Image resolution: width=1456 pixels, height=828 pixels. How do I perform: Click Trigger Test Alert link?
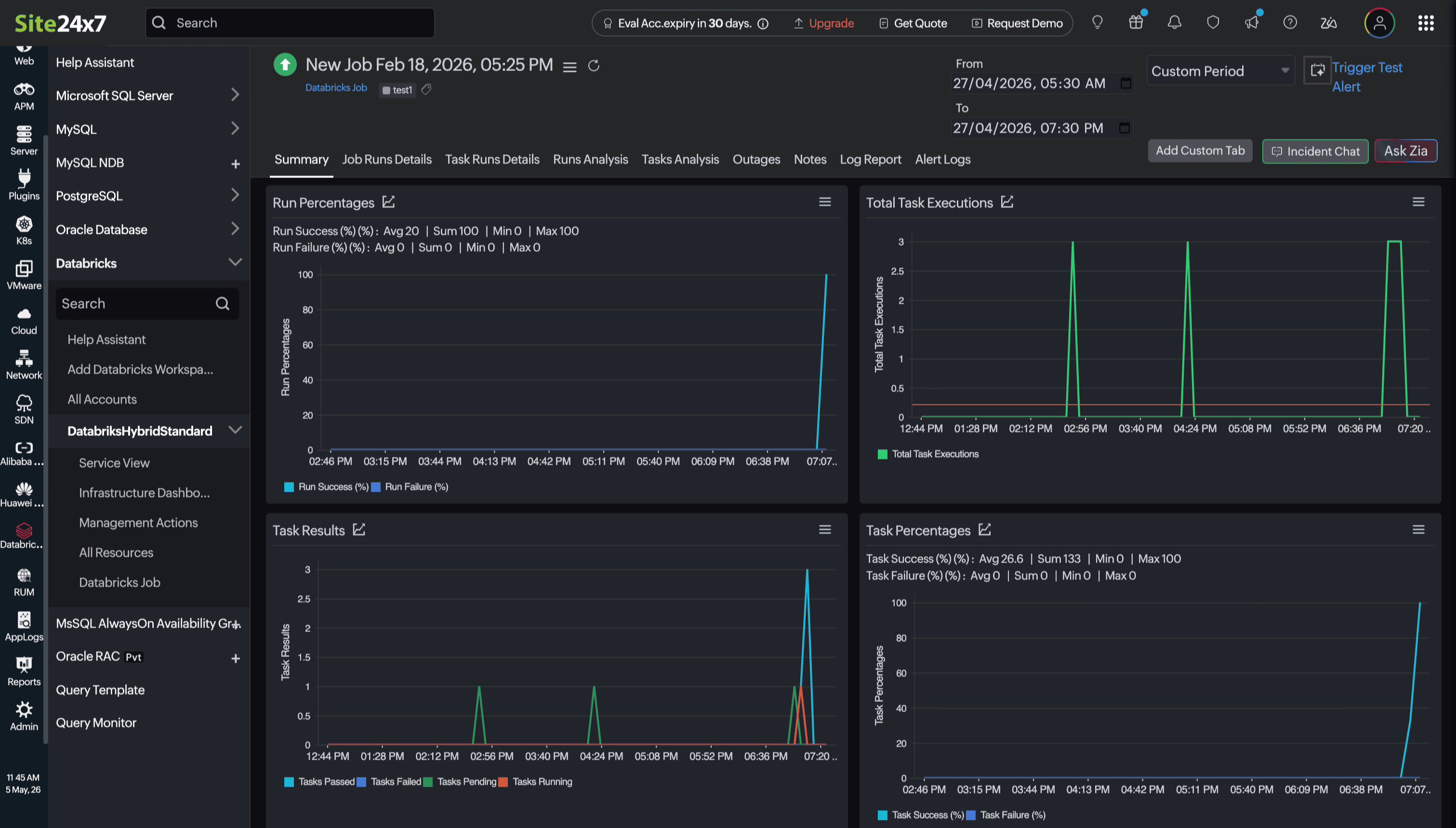[x=1367, y=77]
